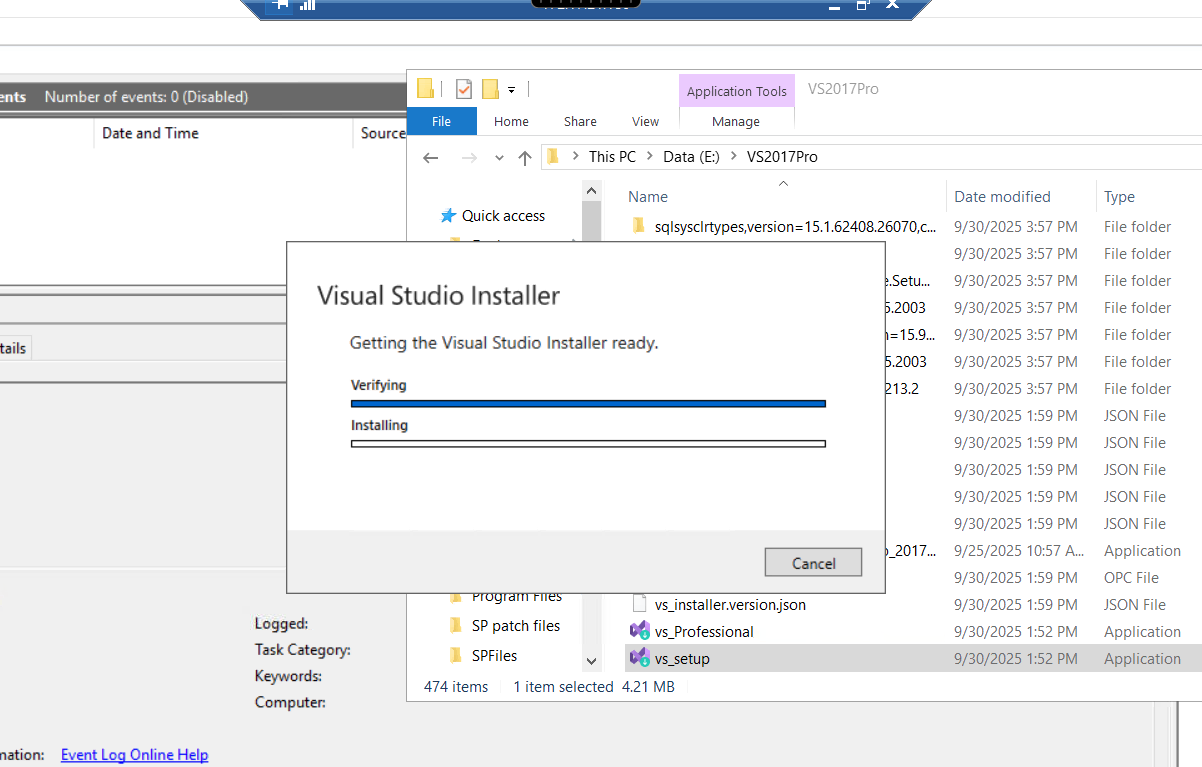Open the File tab in Explorer
Screen dimensions: 1202x767
[x=441, y=121]
